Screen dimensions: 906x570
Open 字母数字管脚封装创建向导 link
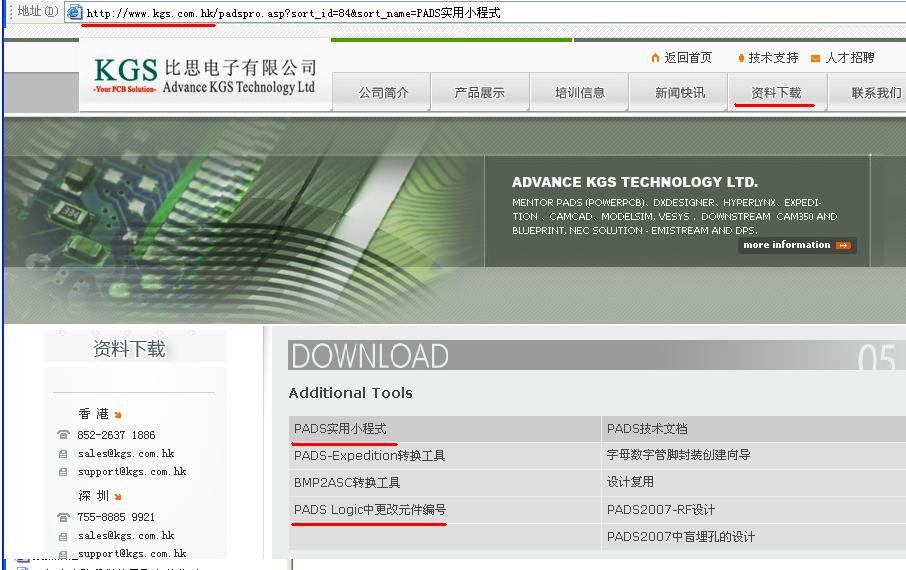(x=678, y=455)
